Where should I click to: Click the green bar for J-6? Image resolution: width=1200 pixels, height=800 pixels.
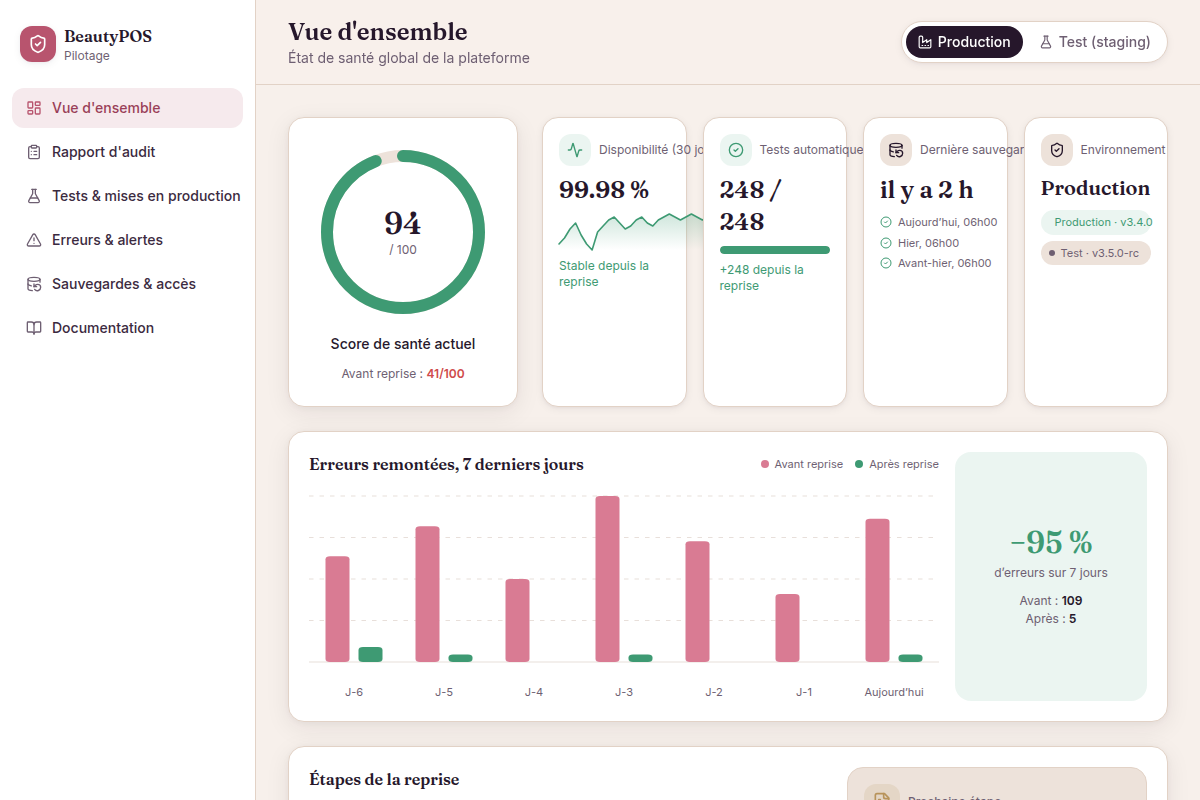(370, 654)
